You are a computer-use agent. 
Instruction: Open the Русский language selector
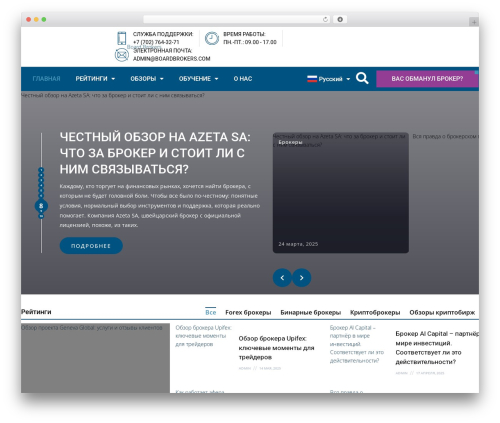[329, 79]
